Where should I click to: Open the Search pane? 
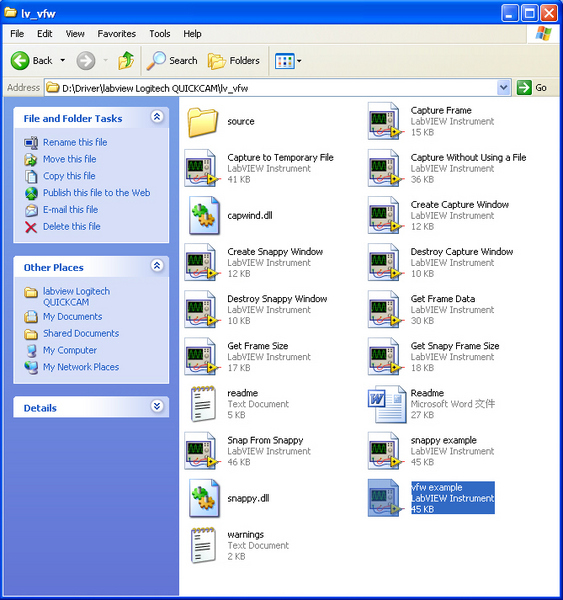(x=172, y=60)
